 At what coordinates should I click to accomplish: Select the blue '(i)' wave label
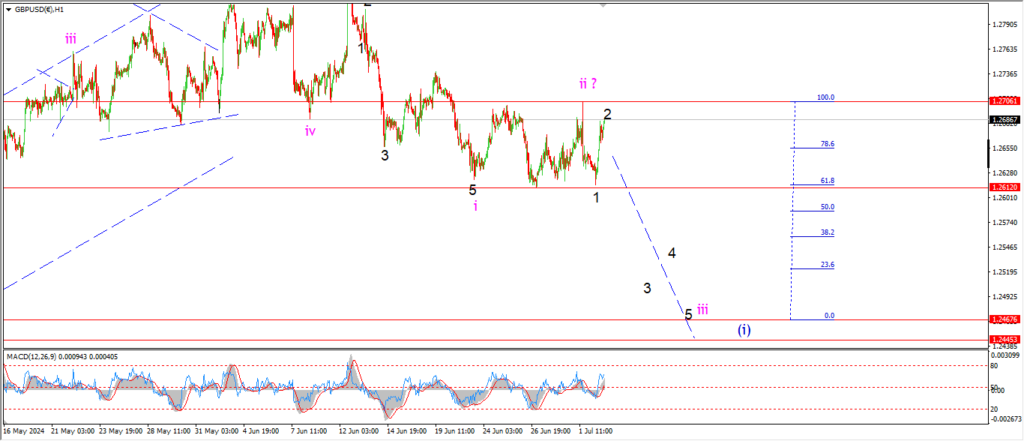(745, 329)
